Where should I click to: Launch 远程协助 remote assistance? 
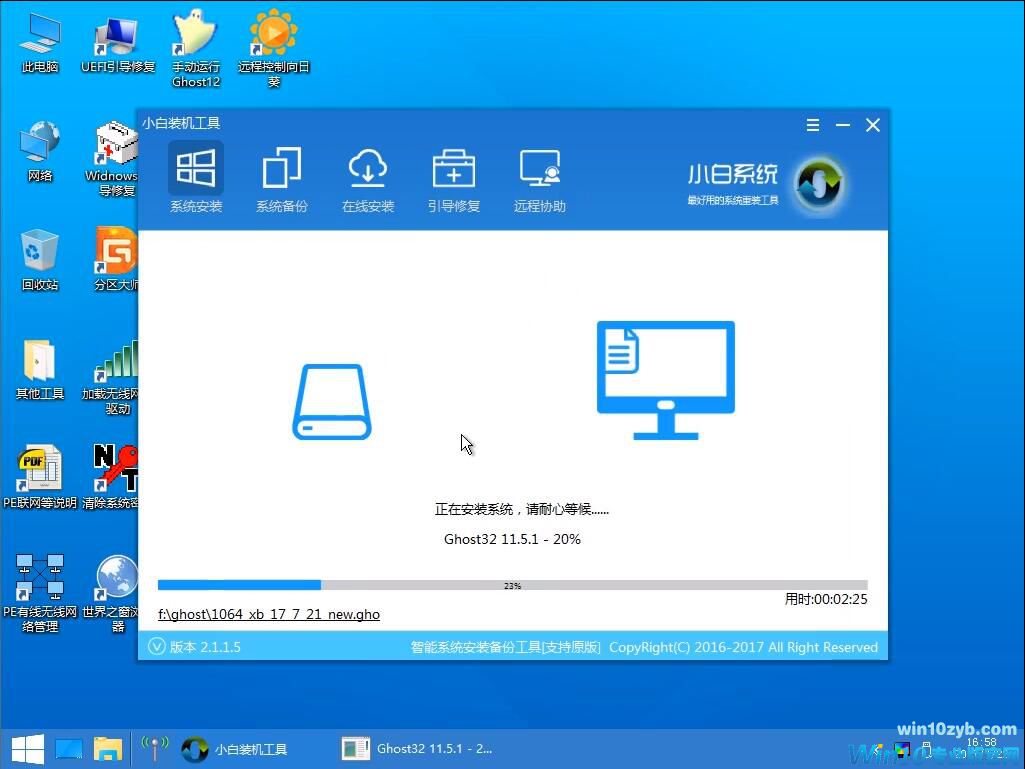539,178
